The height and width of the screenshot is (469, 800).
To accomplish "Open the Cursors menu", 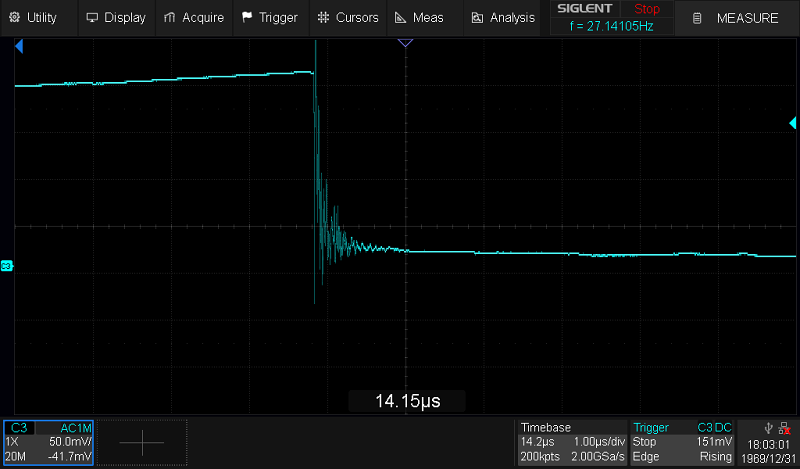I will pyautogui.click(x=347, y=18).
